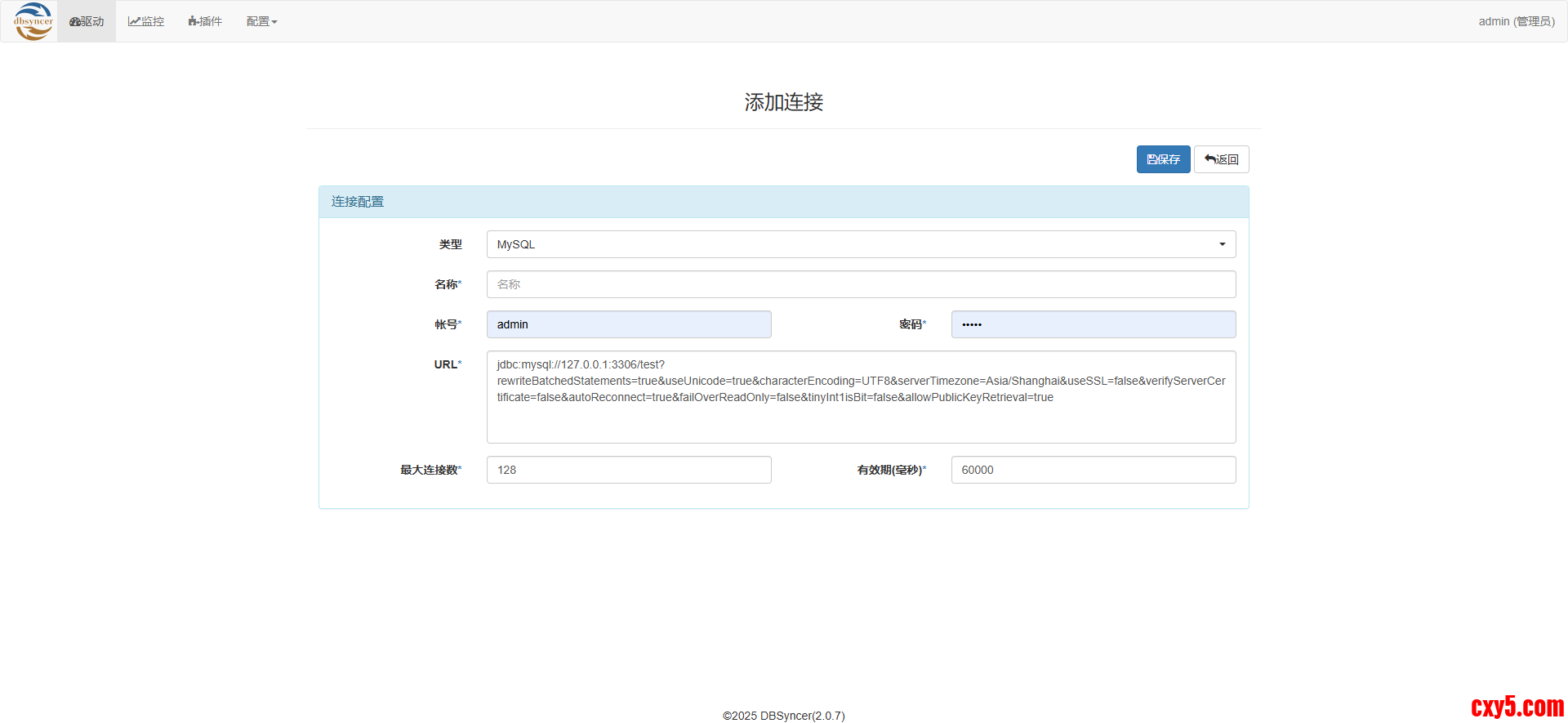Screen dimensions: 1568x723
Task: Click the 最大连接数 label text
Action: (x=430, y=470)
